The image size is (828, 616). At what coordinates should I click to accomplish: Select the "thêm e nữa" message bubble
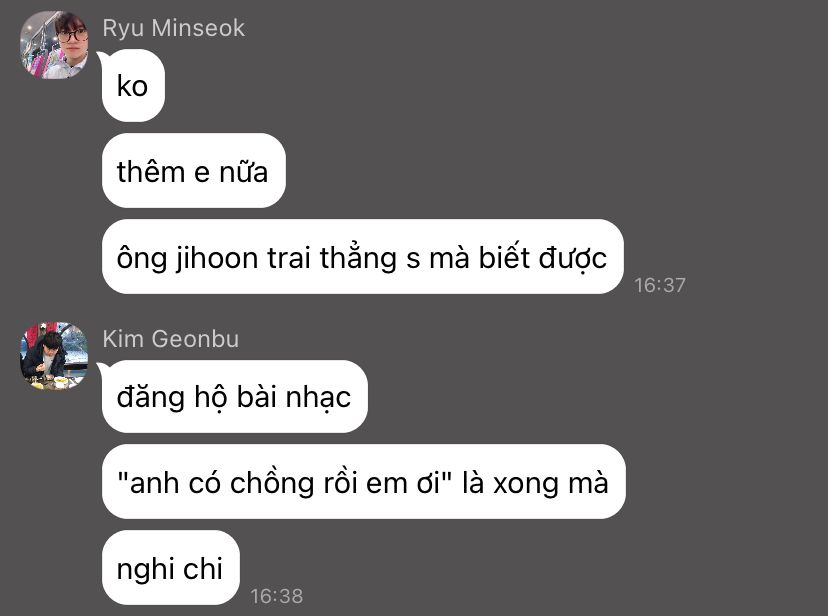pos(193,170)
